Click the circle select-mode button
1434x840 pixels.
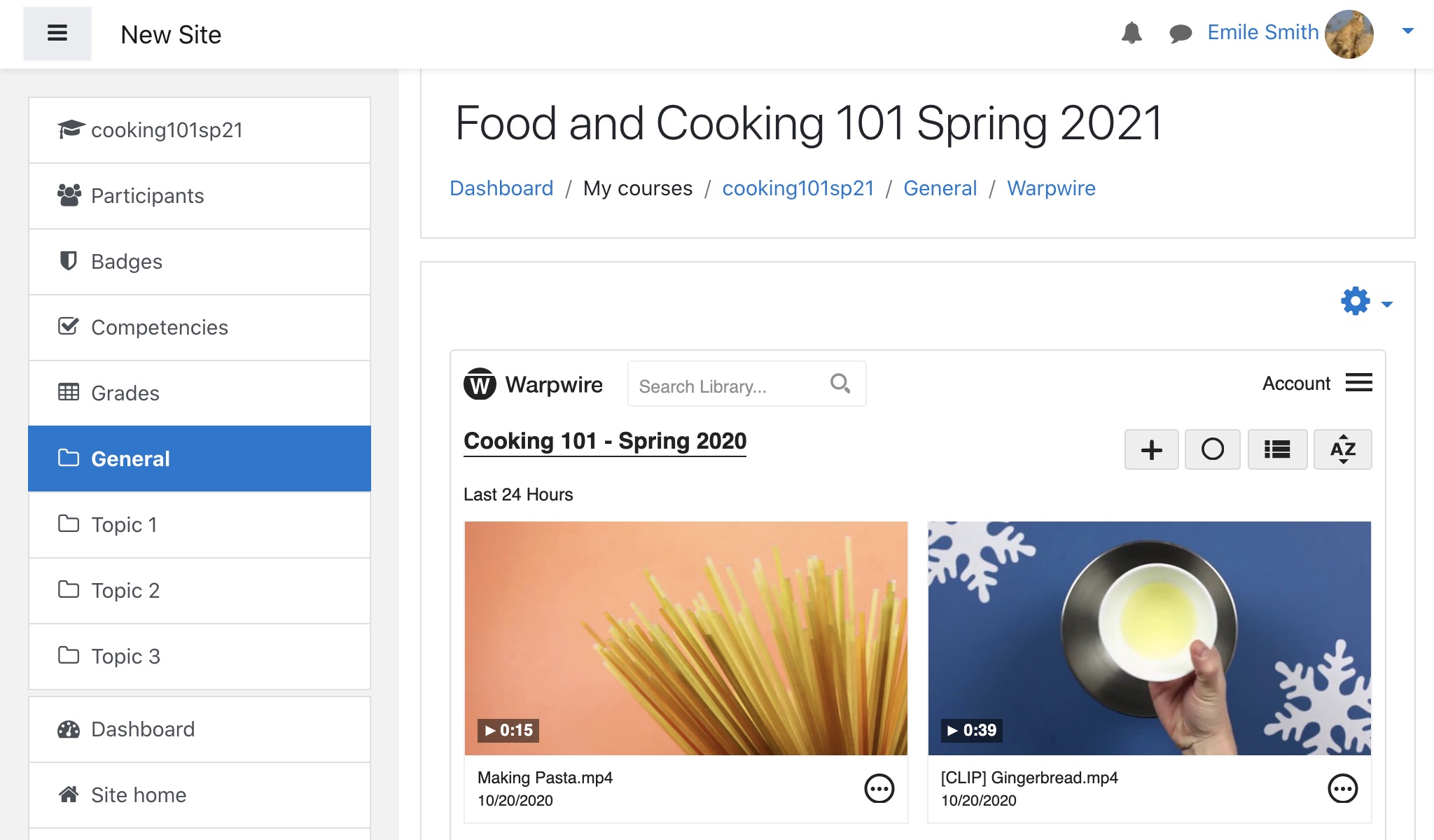click(x=1212, y=449)
